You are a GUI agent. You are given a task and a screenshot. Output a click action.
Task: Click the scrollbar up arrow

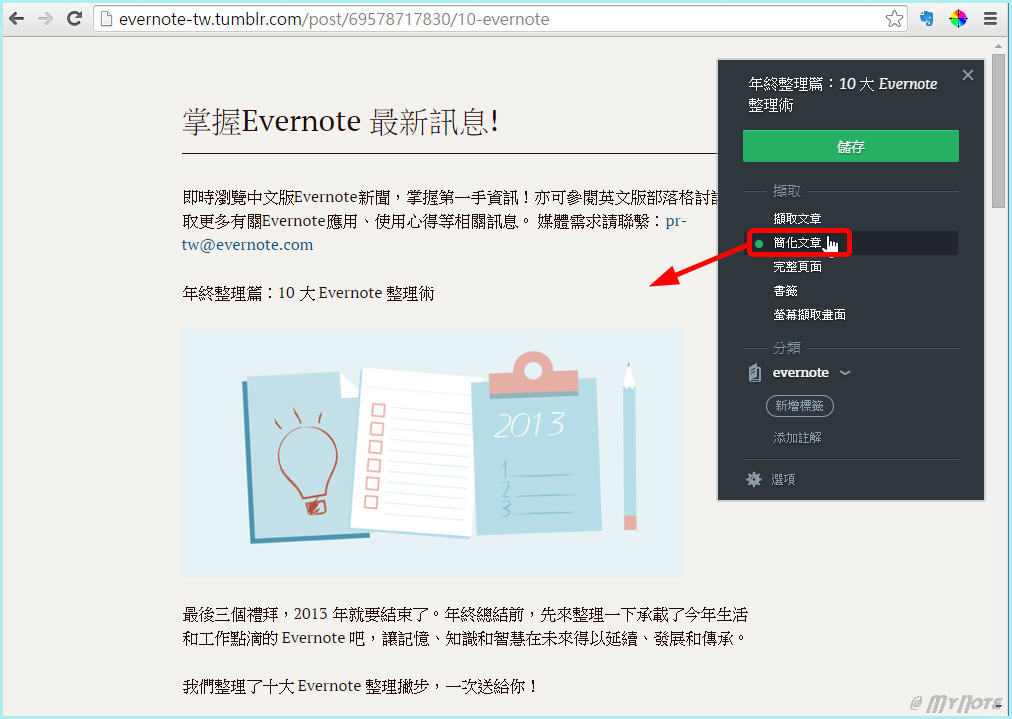998,46
